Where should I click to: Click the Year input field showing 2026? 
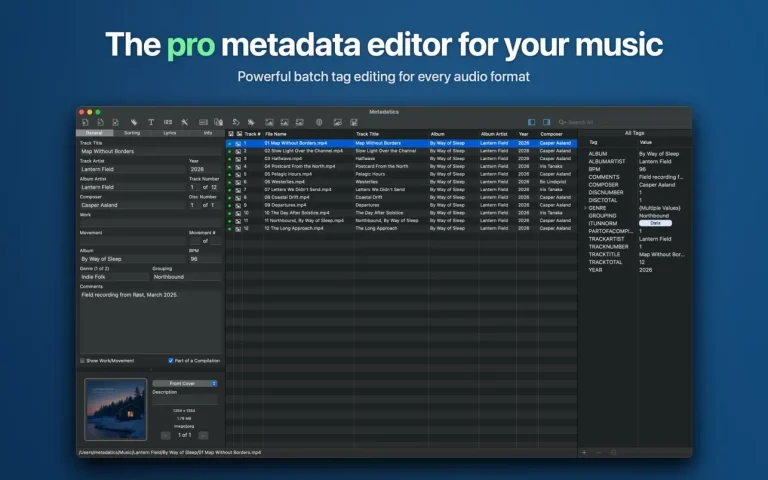205,169
